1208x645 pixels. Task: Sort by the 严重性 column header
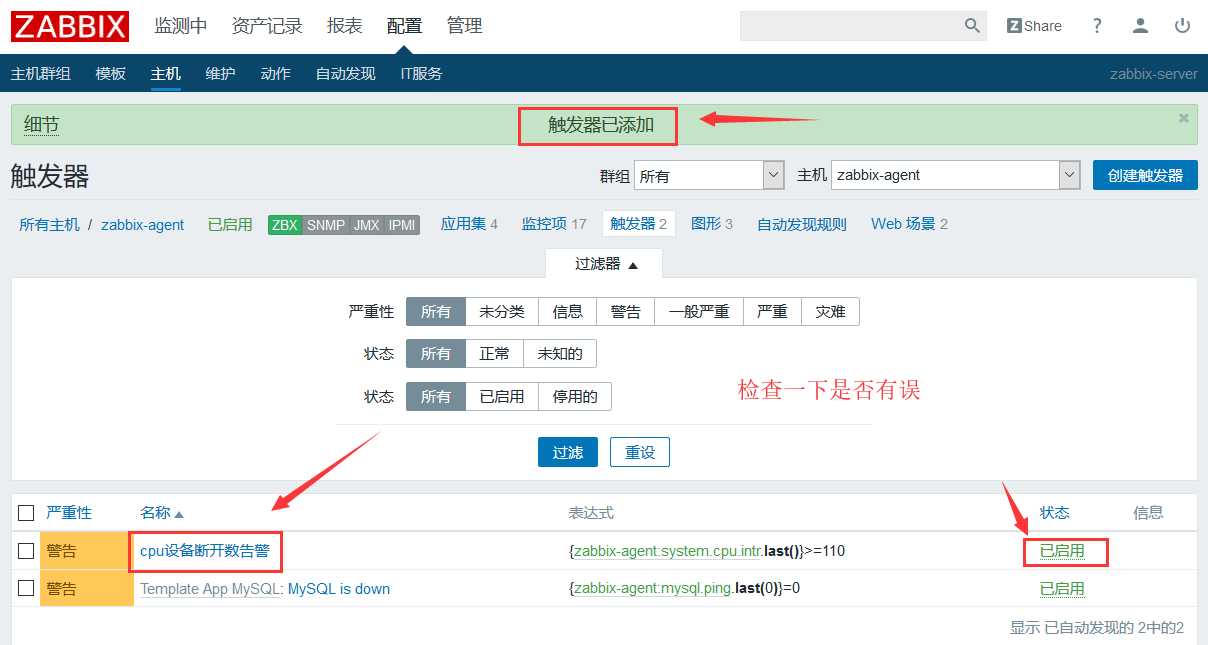pos(69,513)
